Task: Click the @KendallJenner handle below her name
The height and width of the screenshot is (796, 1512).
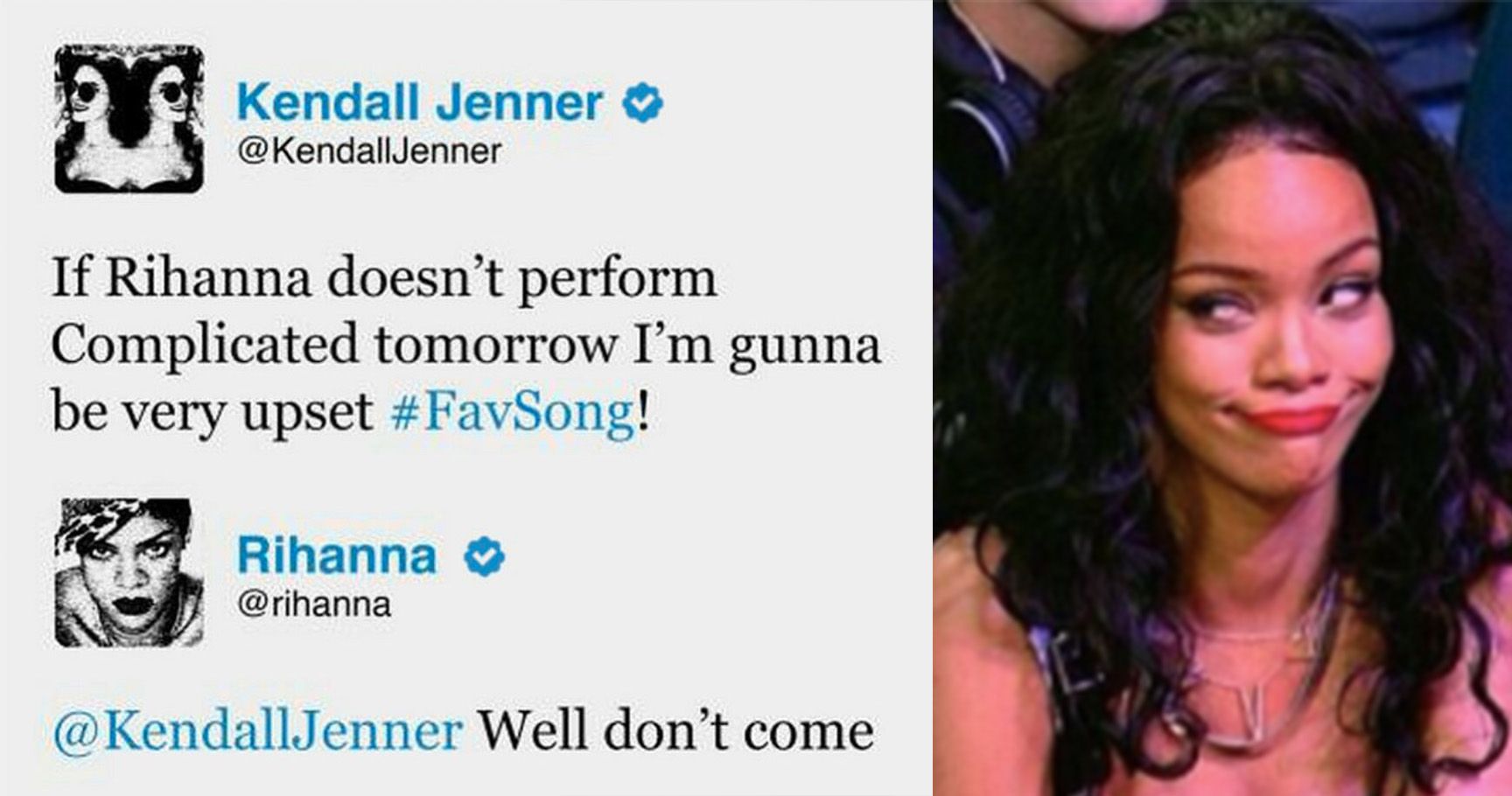Action: [369, 151]
